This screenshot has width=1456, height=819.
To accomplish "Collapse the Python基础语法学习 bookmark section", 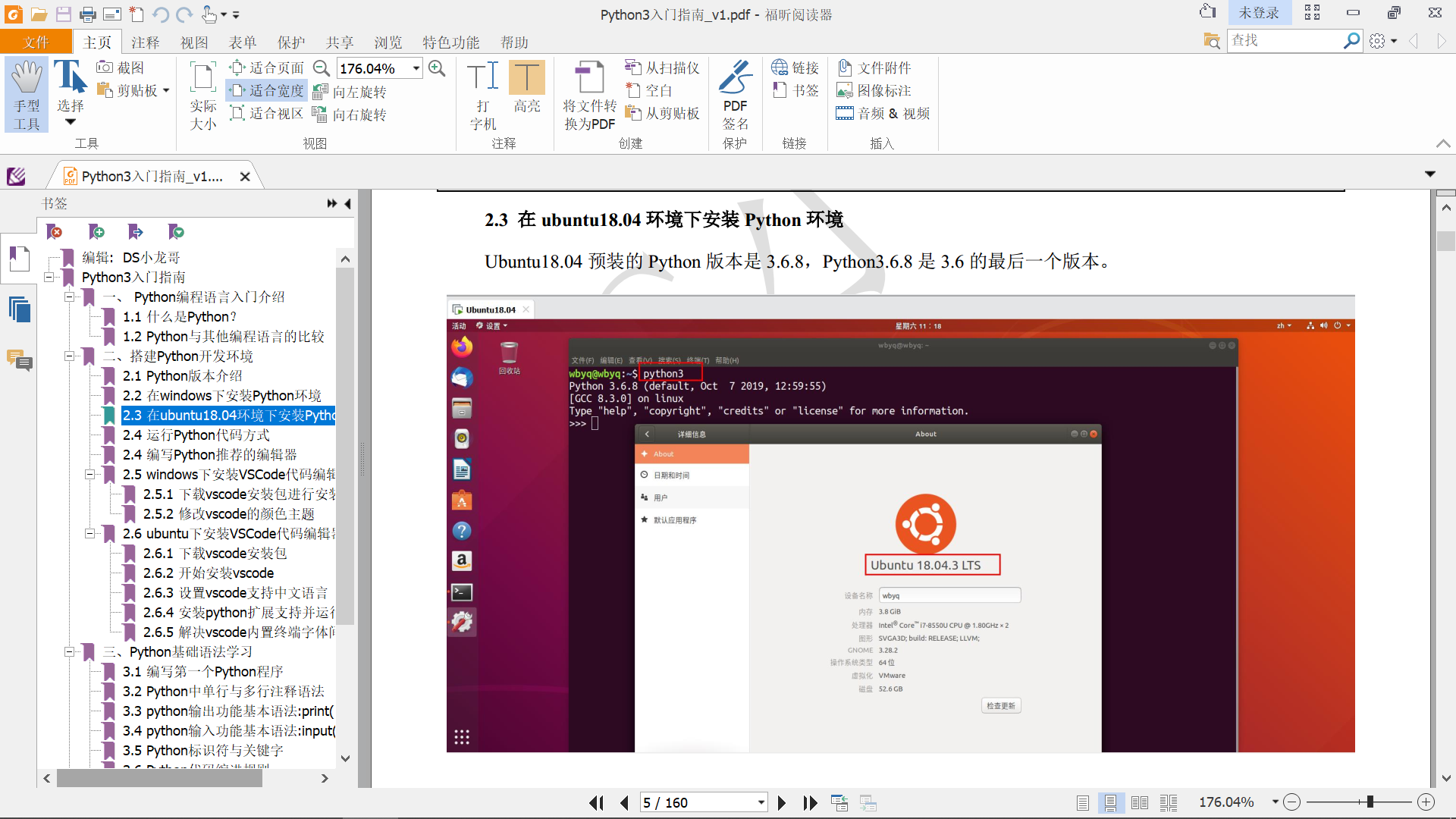I will (x=69, y=652).
